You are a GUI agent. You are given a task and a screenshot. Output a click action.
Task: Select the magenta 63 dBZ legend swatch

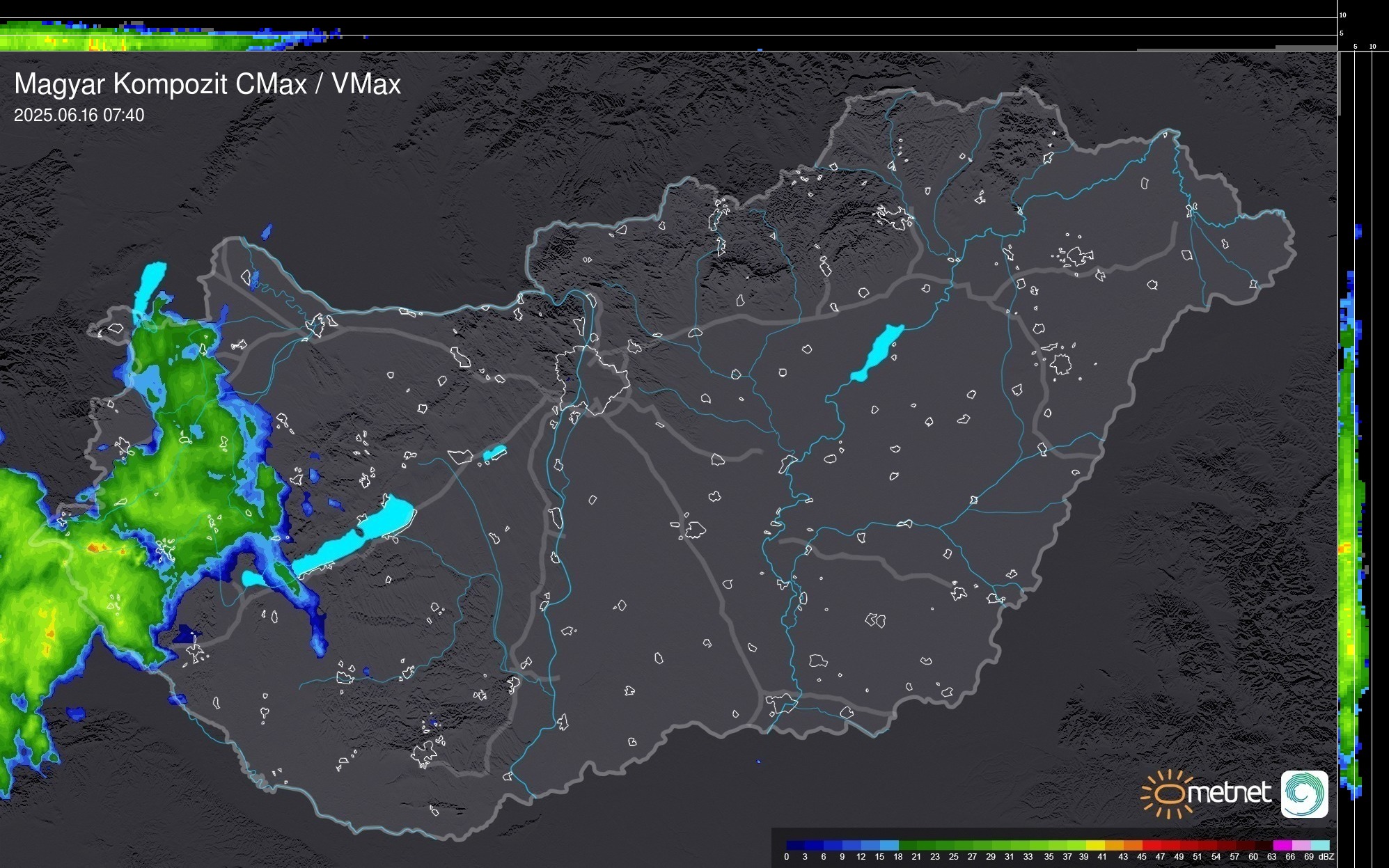(1282, 846)
